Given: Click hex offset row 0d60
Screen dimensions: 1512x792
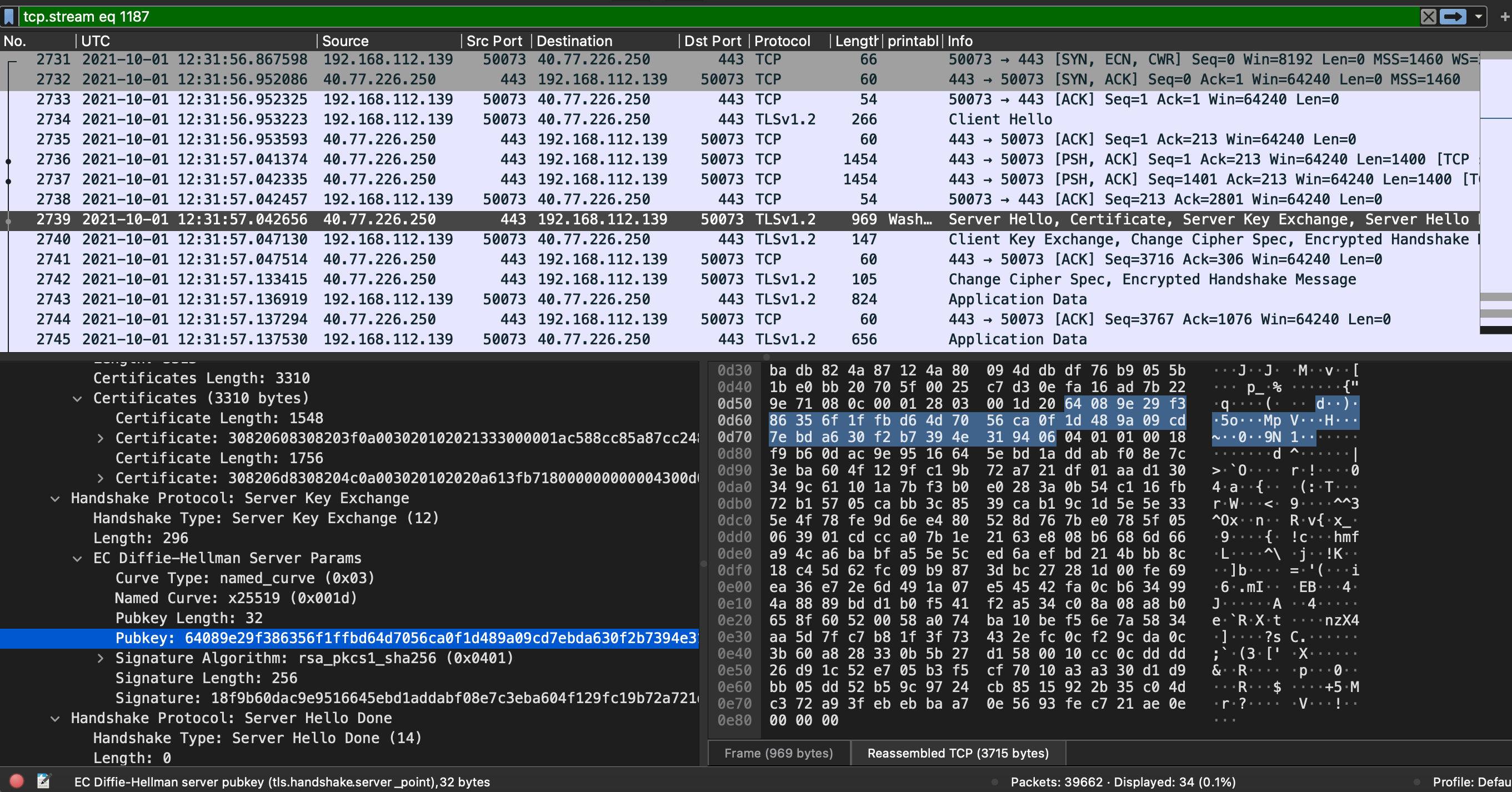Looking at the screenshot, I should click(x=734, y=420).
